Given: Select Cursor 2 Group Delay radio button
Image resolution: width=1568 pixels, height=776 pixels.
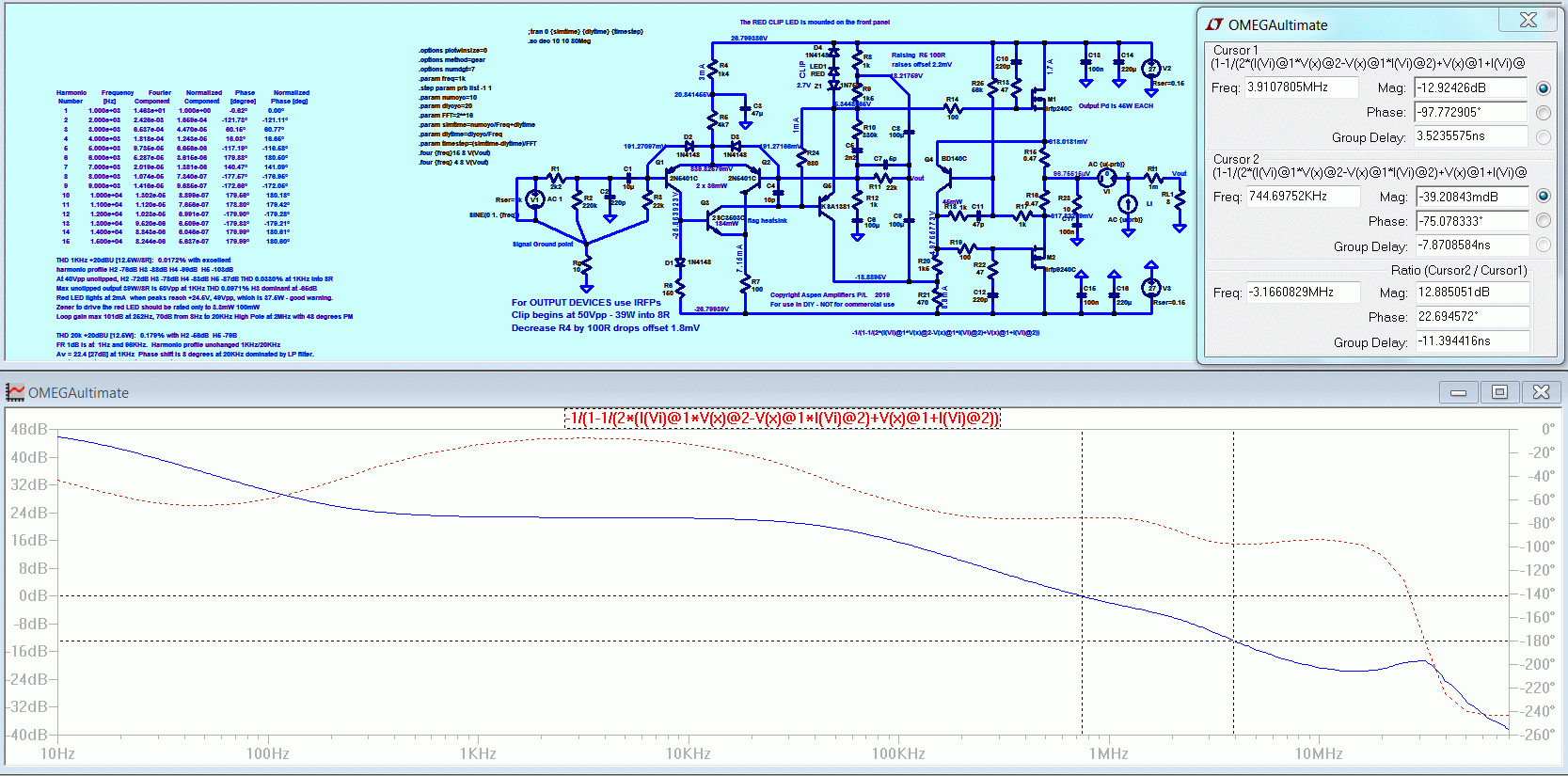Looking at the screenshot, I should coord(1543,245).
